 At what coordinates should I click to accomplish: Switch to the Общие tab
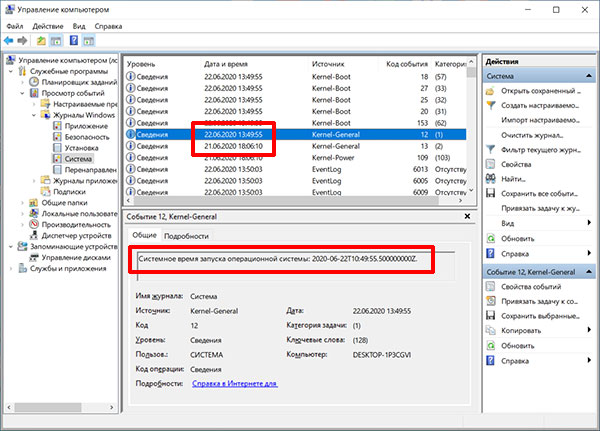(x=144, y=235)
